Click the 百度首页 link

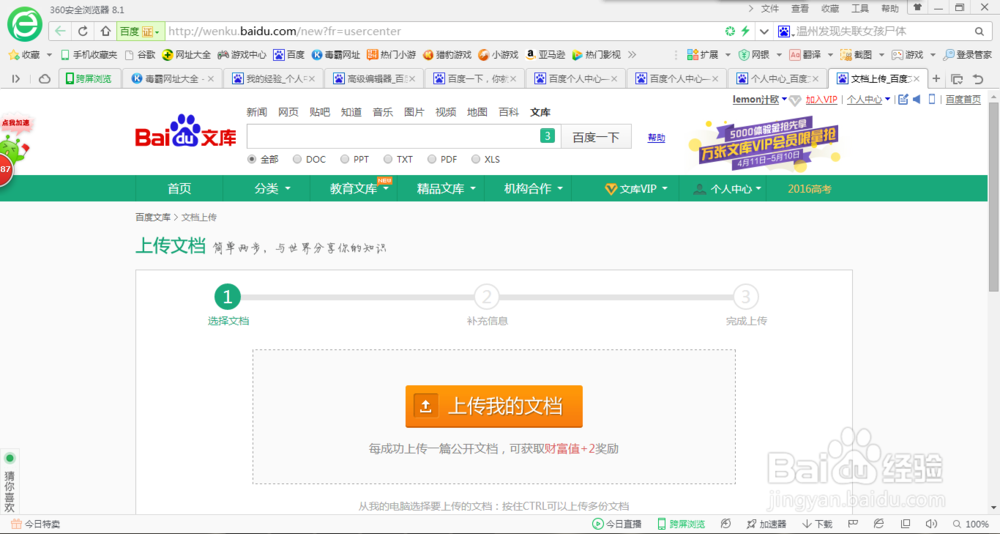[963, 100]
